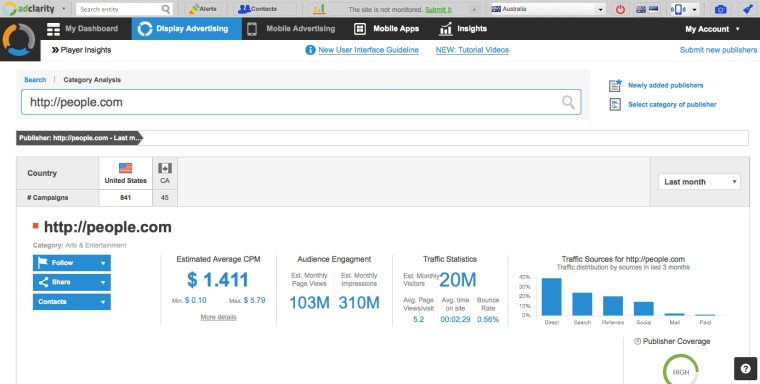Expand the My Account menu
760x384 pixels.
[712, 29]
